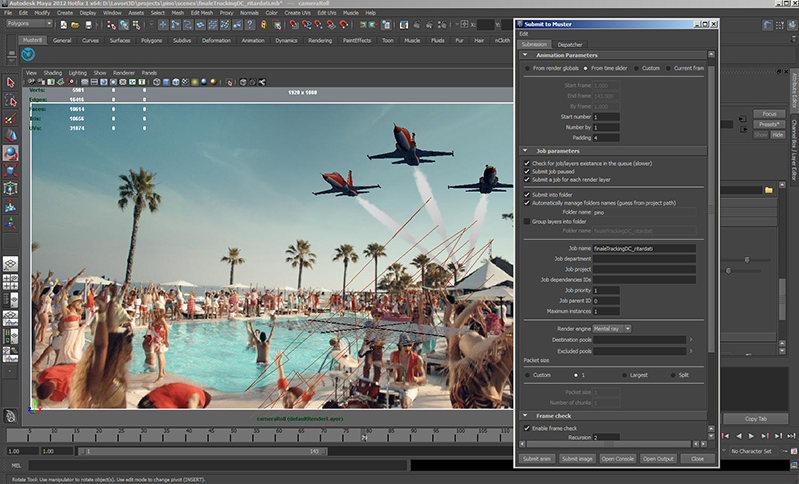Toggle viewport use-all-lights yellow icon

[195, 82]
